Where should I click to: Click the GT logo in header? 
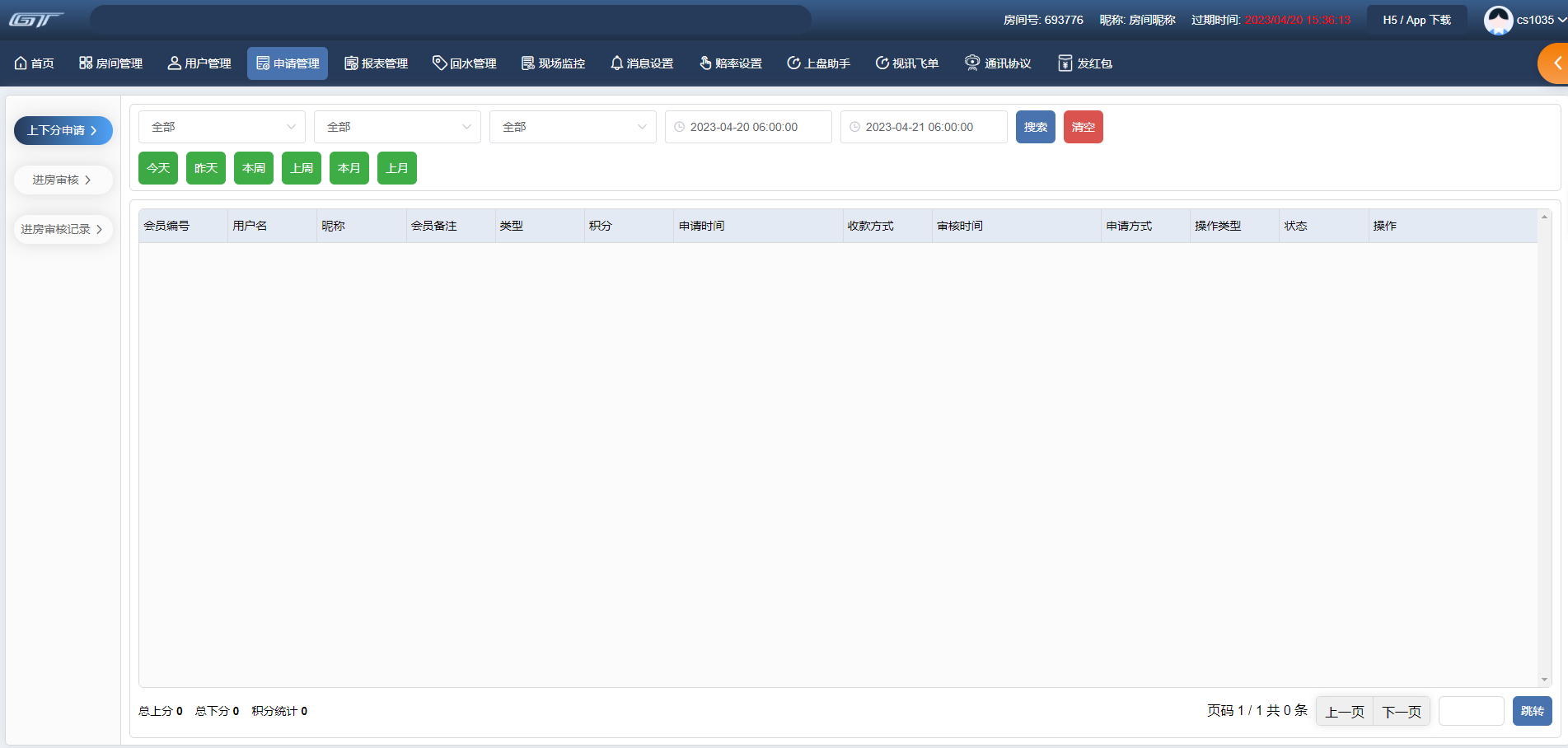[36, 20]
